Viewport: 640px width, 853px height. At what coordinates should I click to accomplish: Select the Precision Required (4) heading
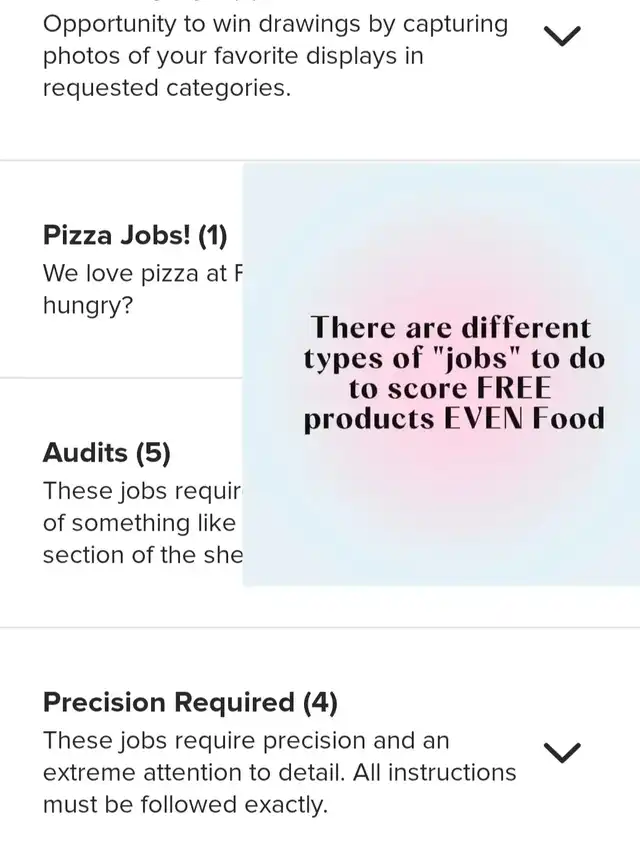tap(190, 703)
